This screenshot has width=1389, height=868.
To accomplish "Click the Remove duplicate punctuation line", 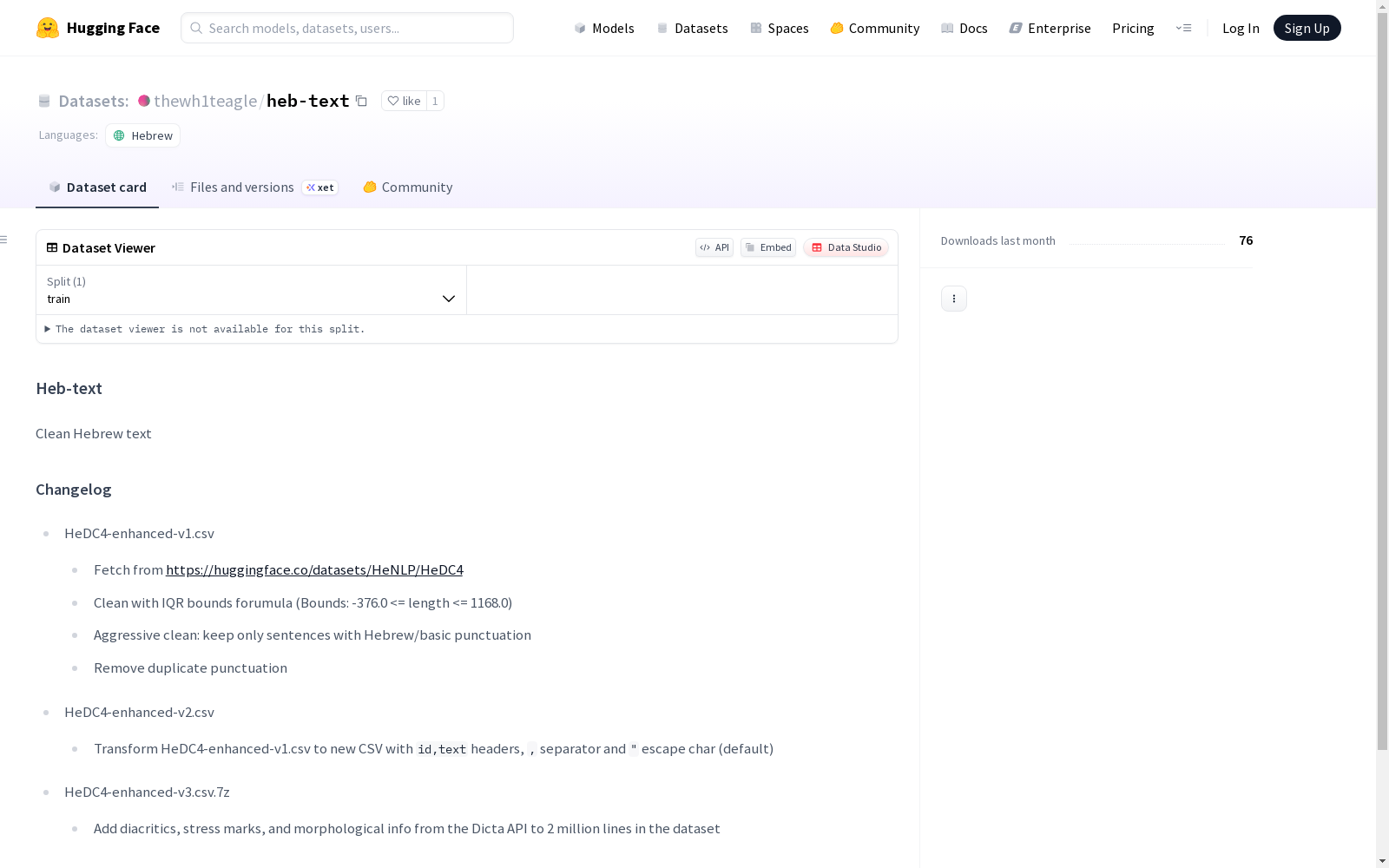I will click(190, 667).
